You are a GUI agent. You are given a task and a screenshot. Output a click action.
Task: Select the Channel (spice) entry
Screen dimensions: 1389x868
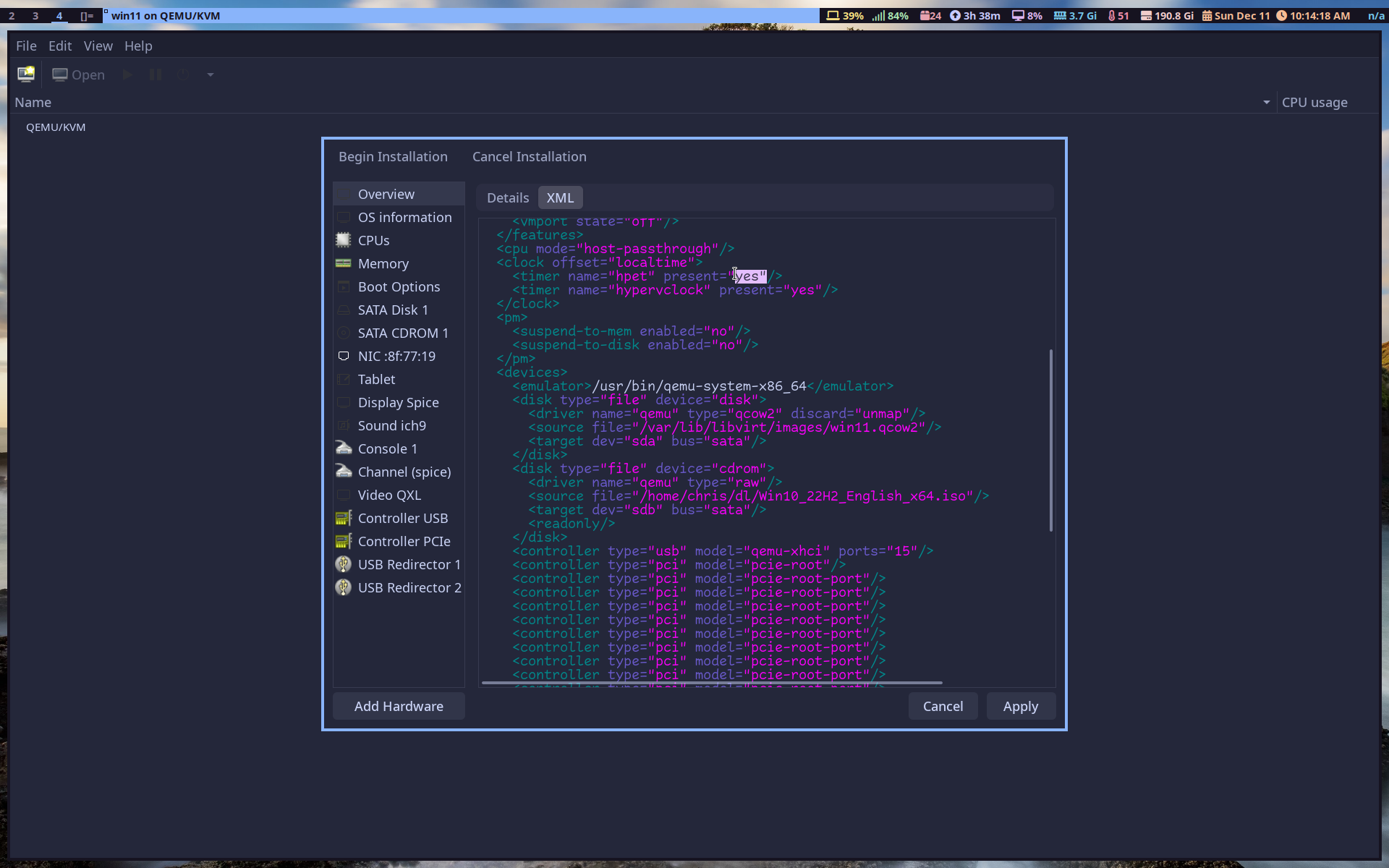[x=399, y=472]
